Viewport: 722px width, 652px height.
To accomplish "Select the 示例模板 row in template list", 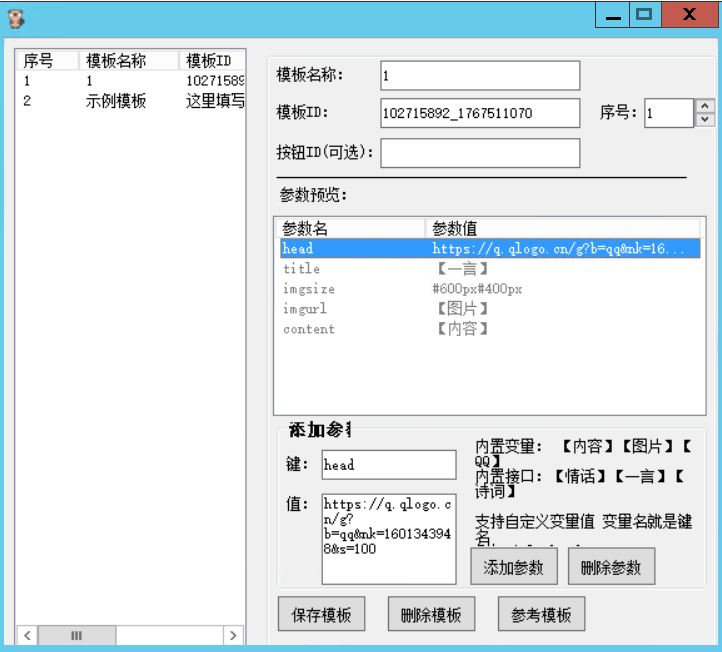I will click(115, 101).
